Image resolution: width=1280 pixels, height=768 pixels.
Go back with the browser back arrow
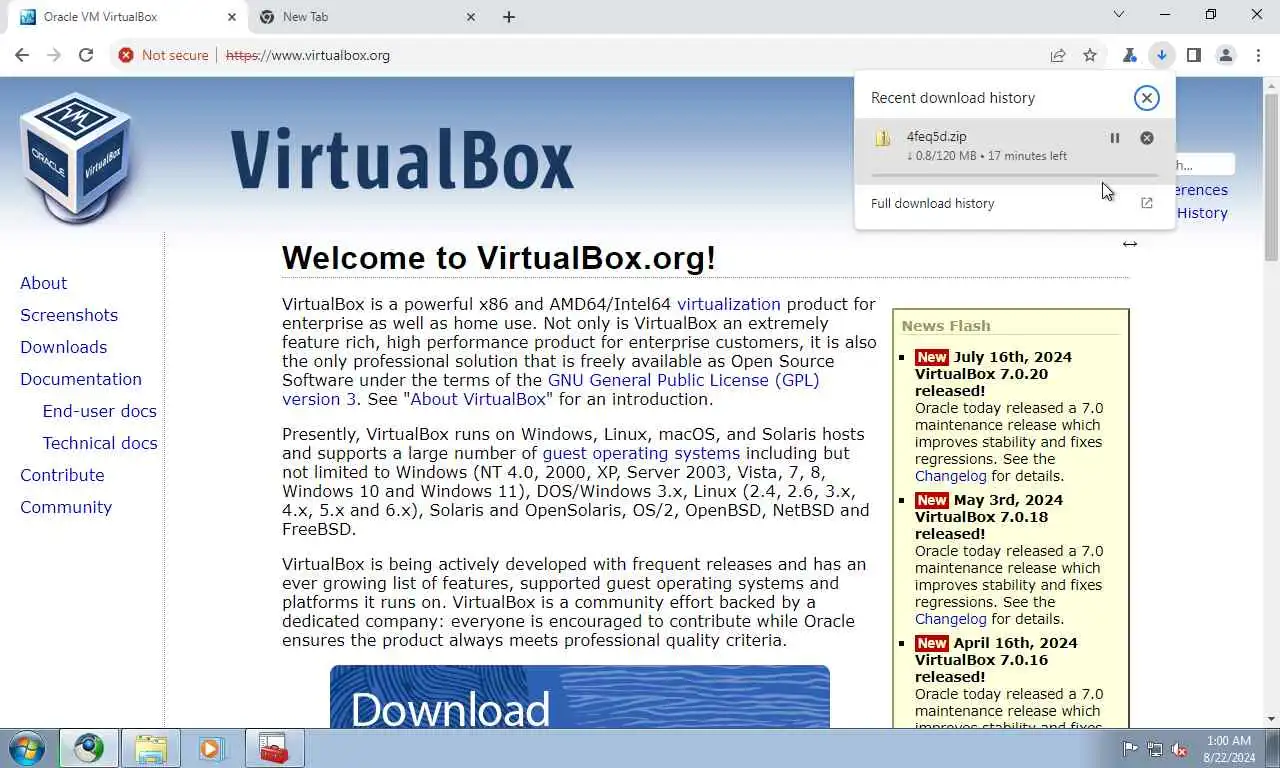point(22,55)
